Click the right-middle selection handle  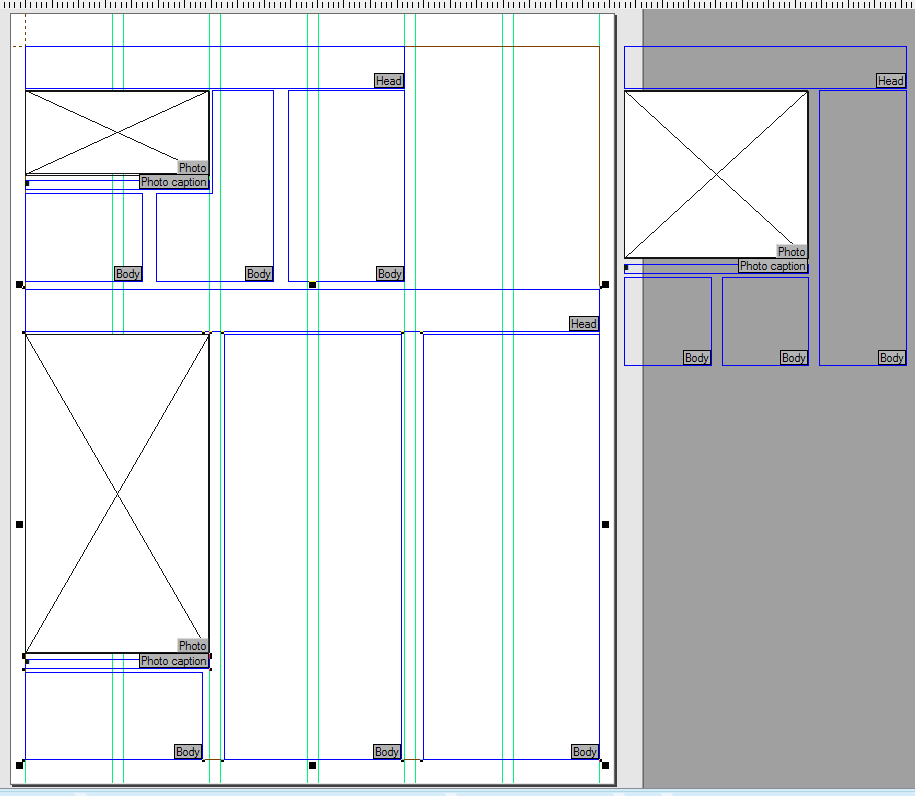point(605,525)
